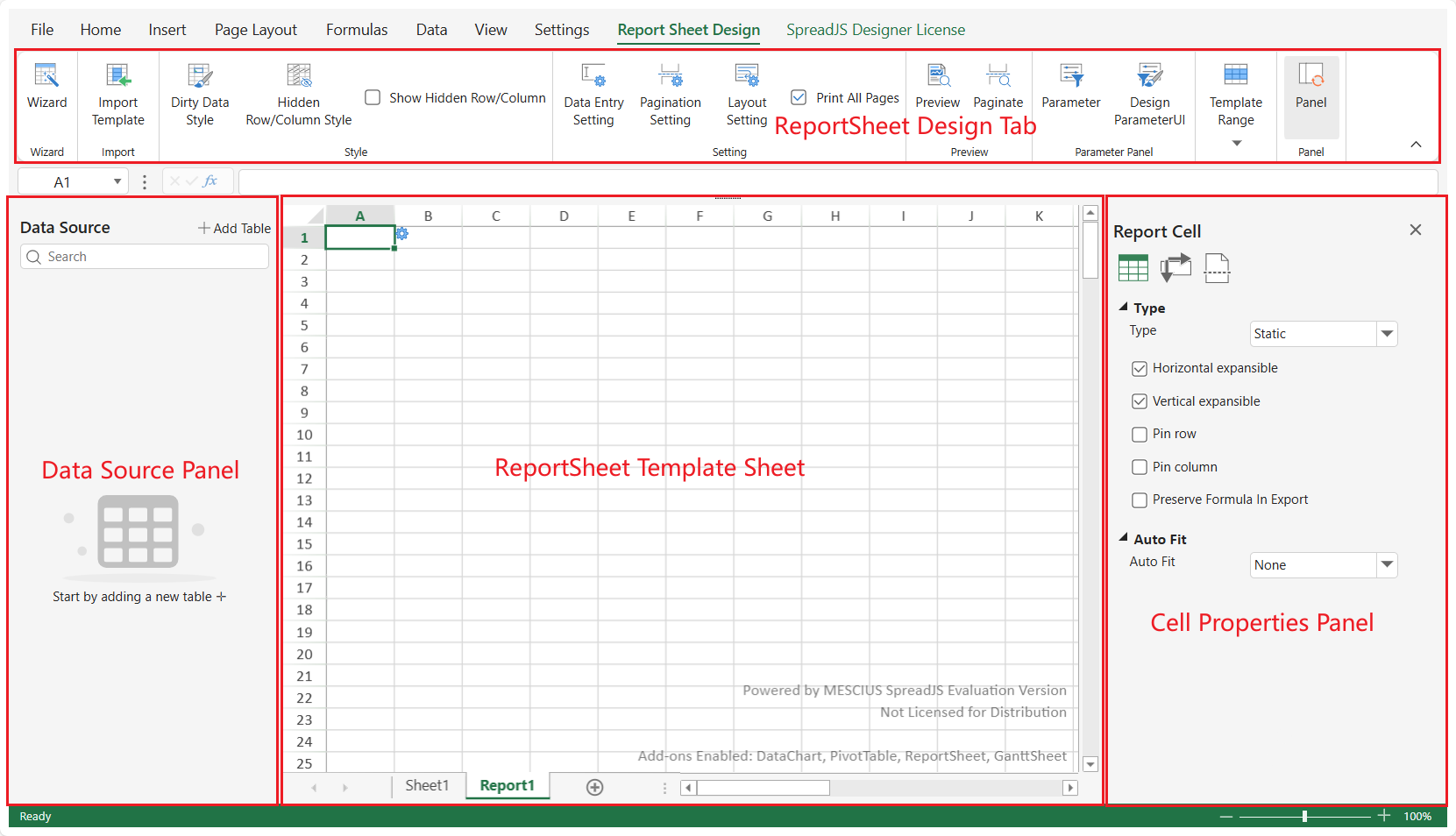
Task: Click the Data Source search field
Action: [145, 257]
